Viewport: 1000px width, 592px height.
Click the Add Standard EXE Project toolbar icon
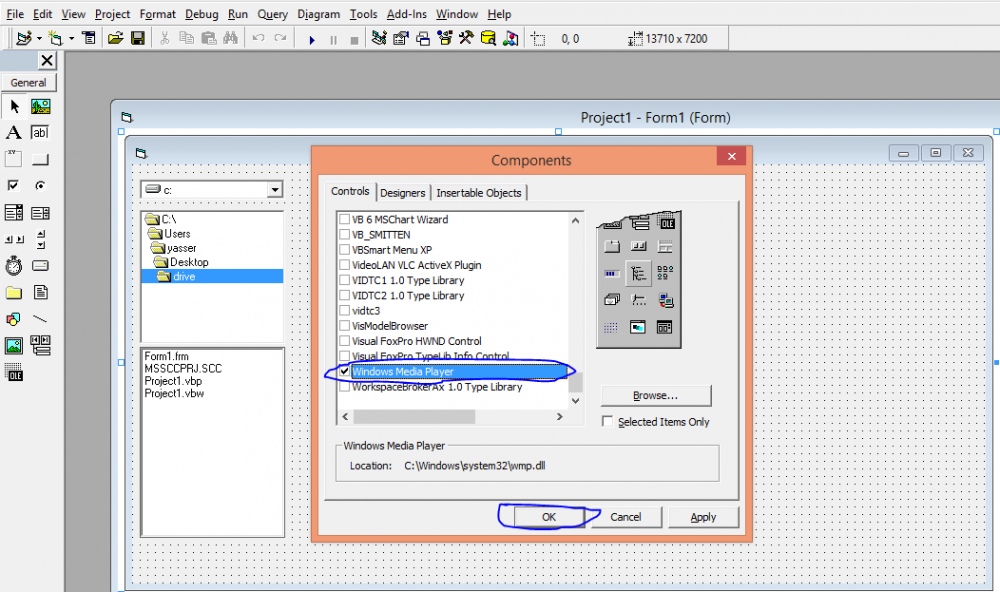pyautogui.click(x=24, y=39)
